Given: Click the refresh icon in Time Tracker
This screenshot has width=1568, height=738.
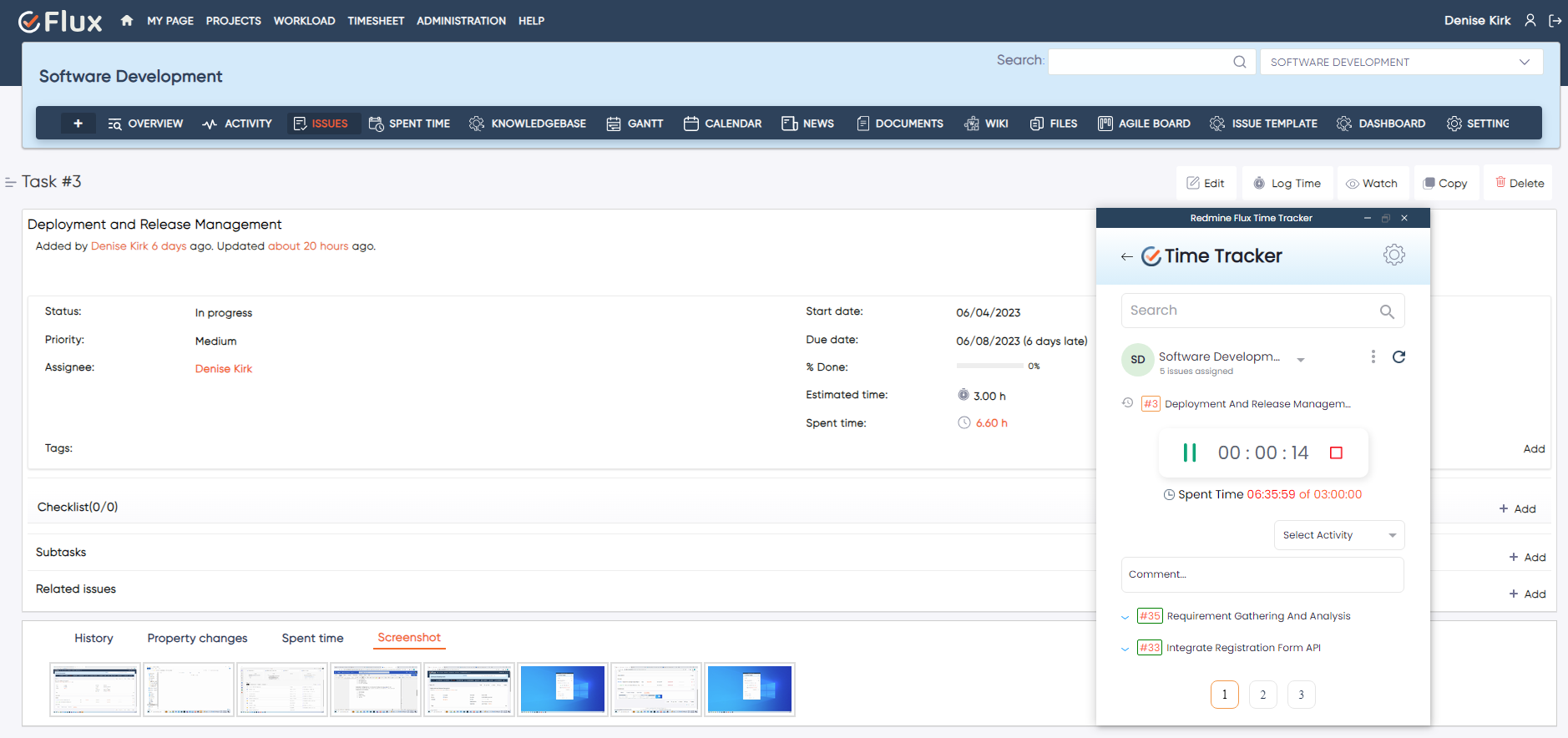Looking at the screenshot, I should 1399,357.
